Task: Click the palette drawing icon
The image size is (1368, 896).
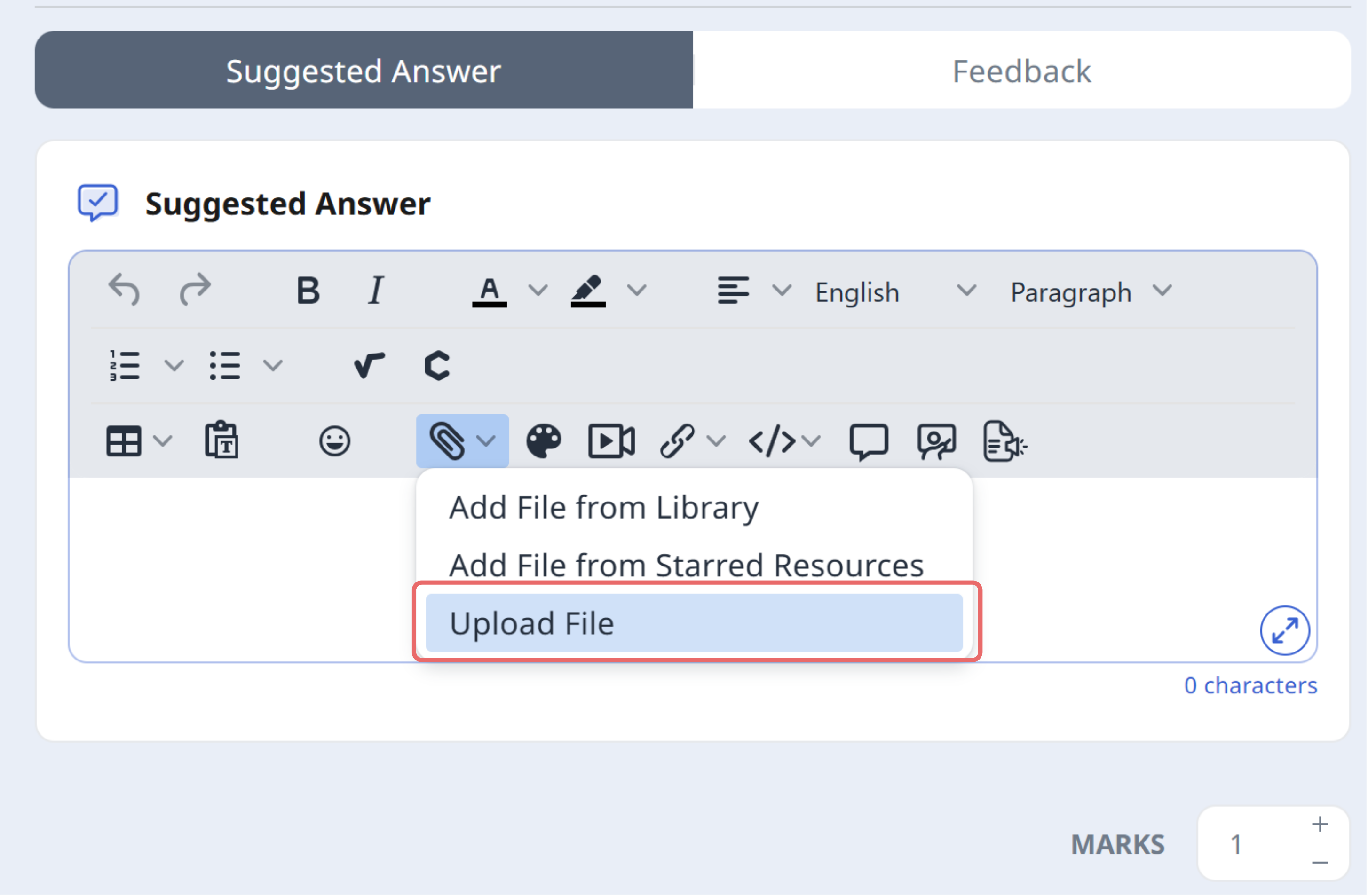Action: pyautogui.click(x=544, y=441)
